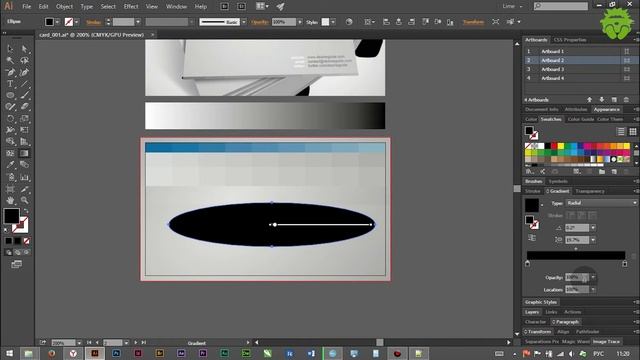Open the gradient angle dropdown arrow
This screenshot has height=360, width=640.
pyautogui.click(x=593, y=228)
